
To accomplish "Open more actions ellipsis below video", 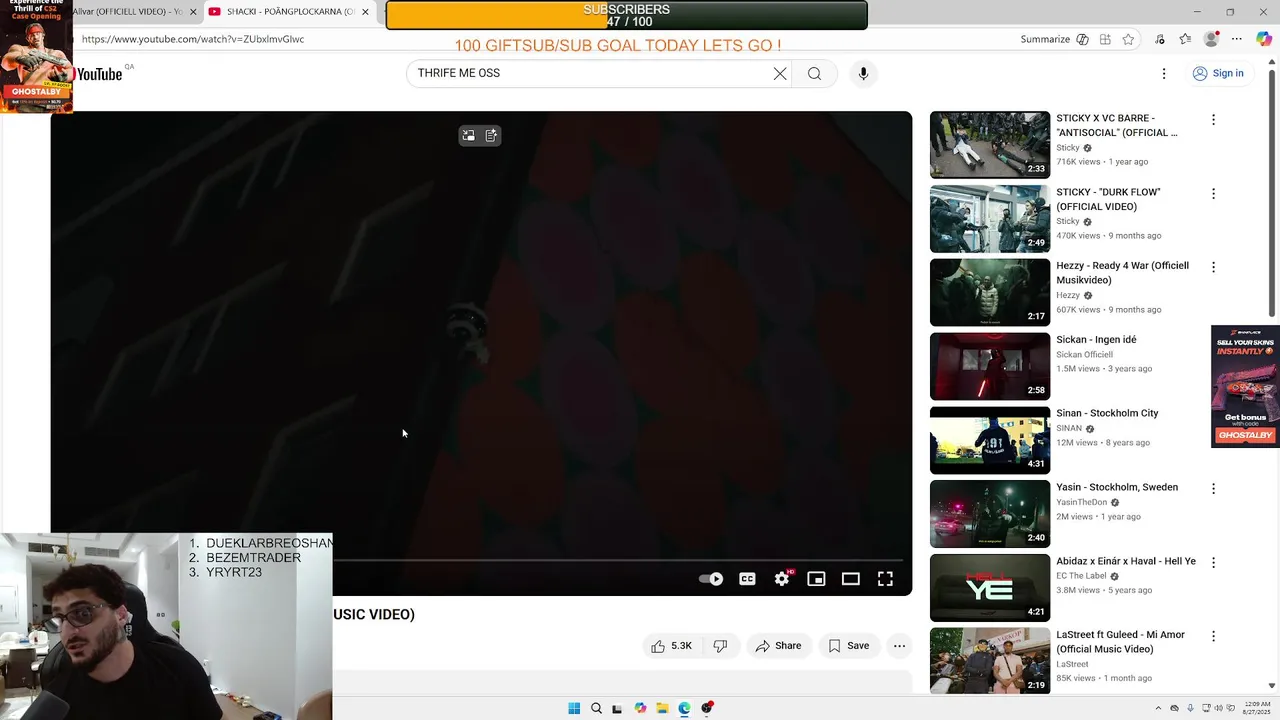I will [x=899, y=646].
